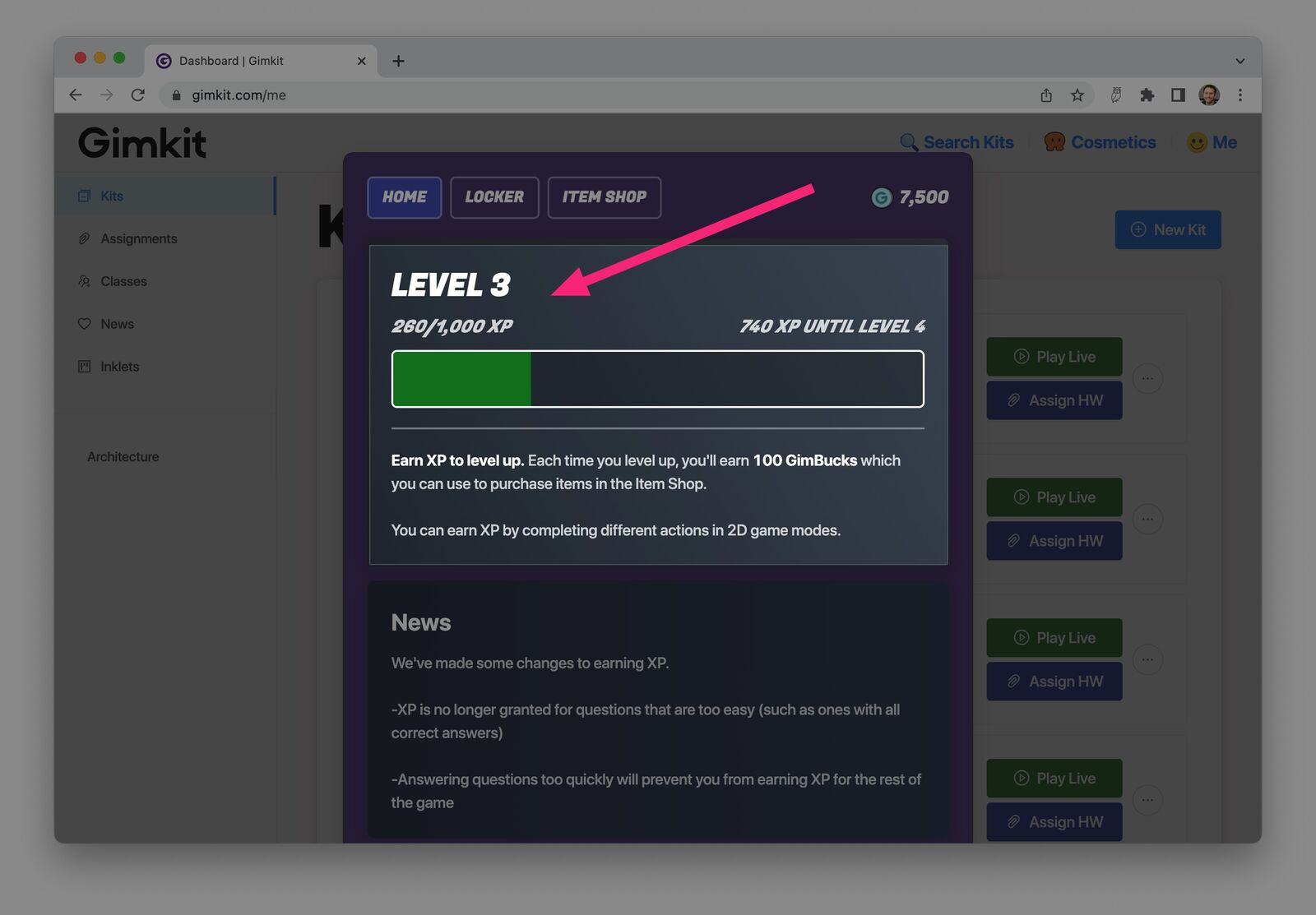This screenshot has height=915, width=1316.
Task: Open the Chrome three-dot menu
Action: tap(1240, 95)
